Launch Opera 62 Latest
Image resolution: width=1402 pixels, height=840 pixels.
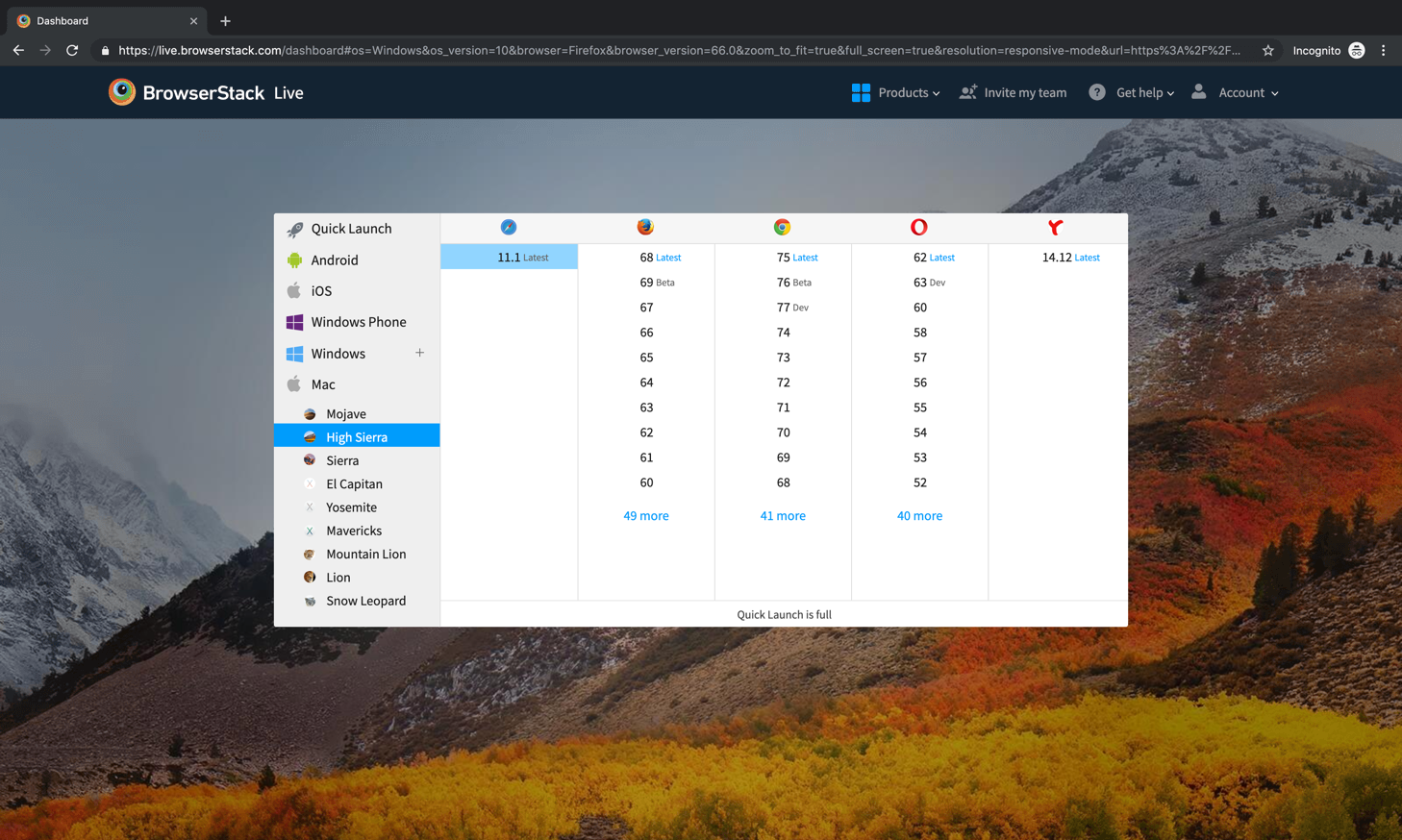click(919, 258)
